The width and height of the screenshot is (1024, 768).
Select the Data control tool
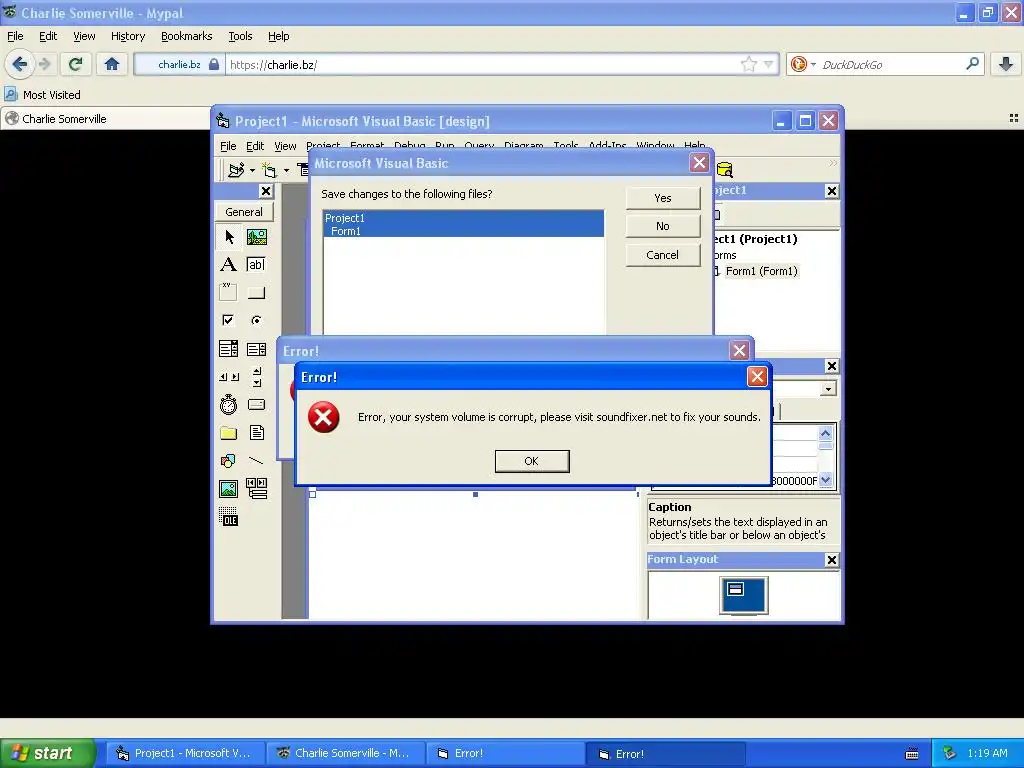[257, 488]
